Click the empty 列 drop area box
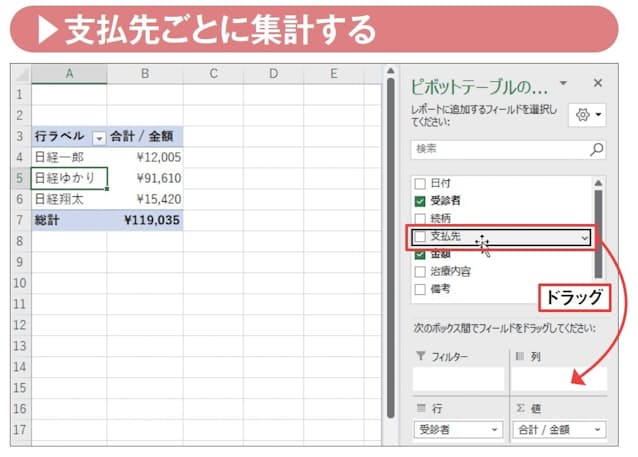Image resolution: width=638 pixels, height=457 pixels. 559,379
